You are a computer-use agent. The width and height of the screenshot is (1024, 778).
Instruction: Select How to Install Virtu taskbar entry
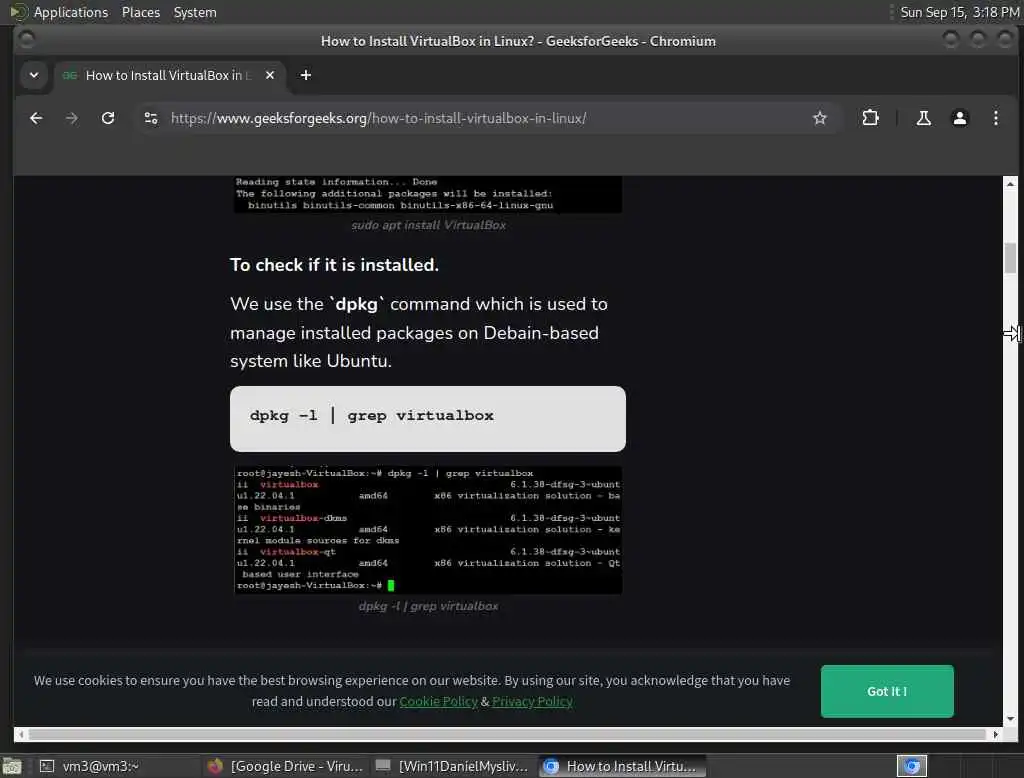pyautogui.click(x=622, y=766)
